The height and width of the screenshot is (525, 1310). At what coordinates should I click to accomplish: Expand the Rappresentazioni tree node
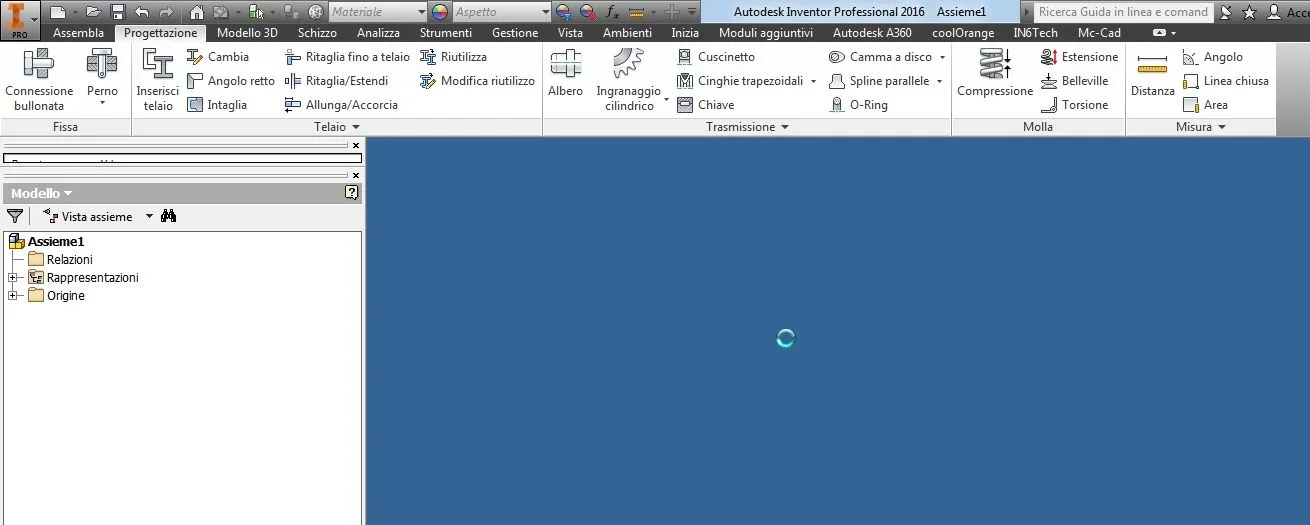point(12,278)
